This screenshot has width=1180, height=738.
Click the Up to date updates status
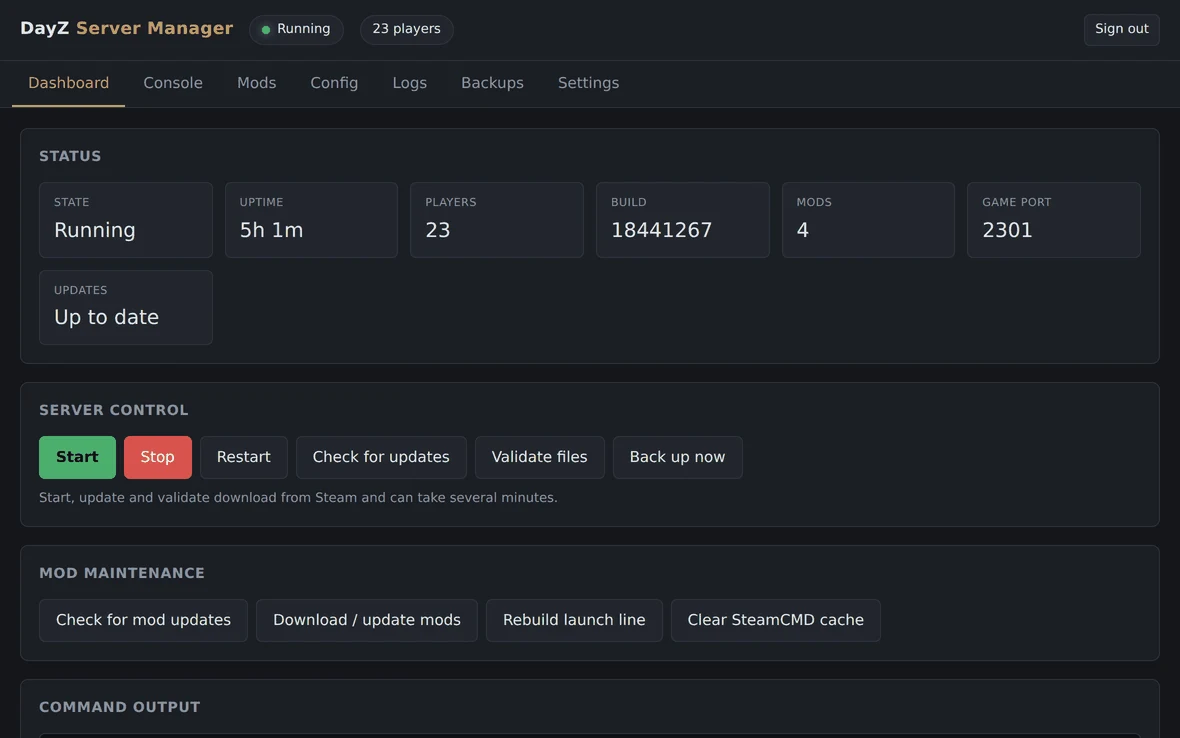pyautogui.click(x=106, y=317)
